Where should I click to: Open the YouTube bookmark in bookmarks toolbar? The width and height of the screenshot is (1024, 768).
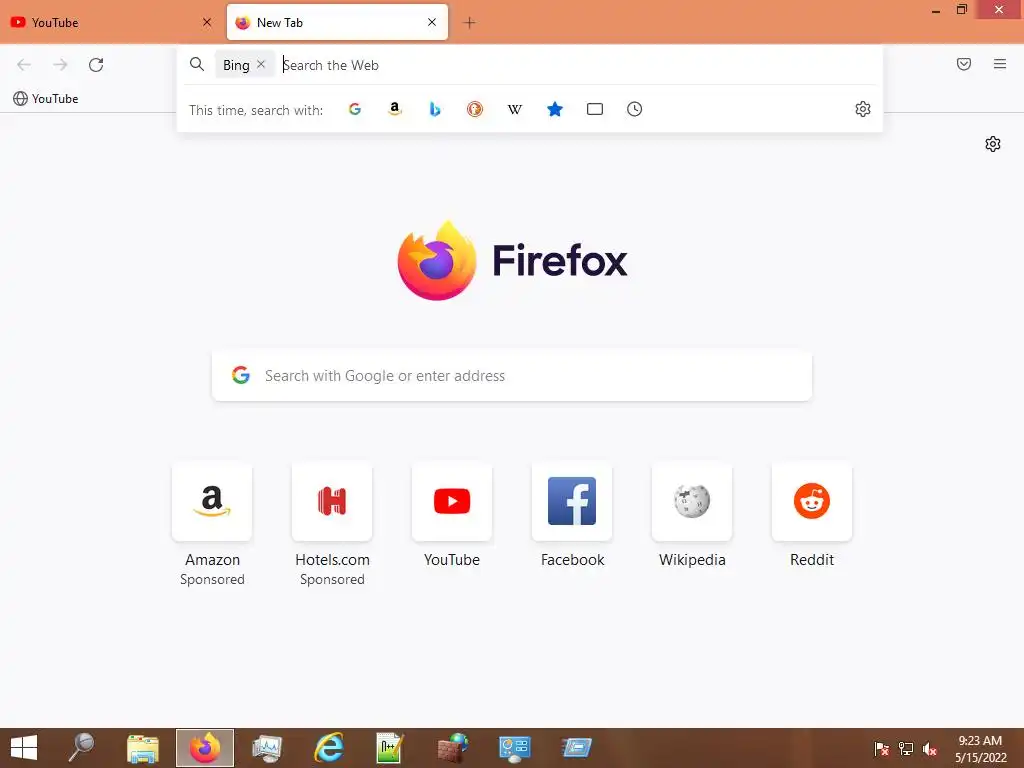(46, 99)
